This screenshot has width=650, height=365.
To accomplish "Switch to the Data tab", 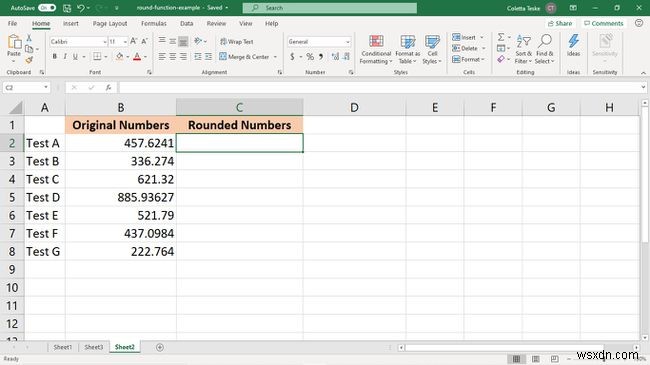I will pyautogui.click(x=187, y=24).
